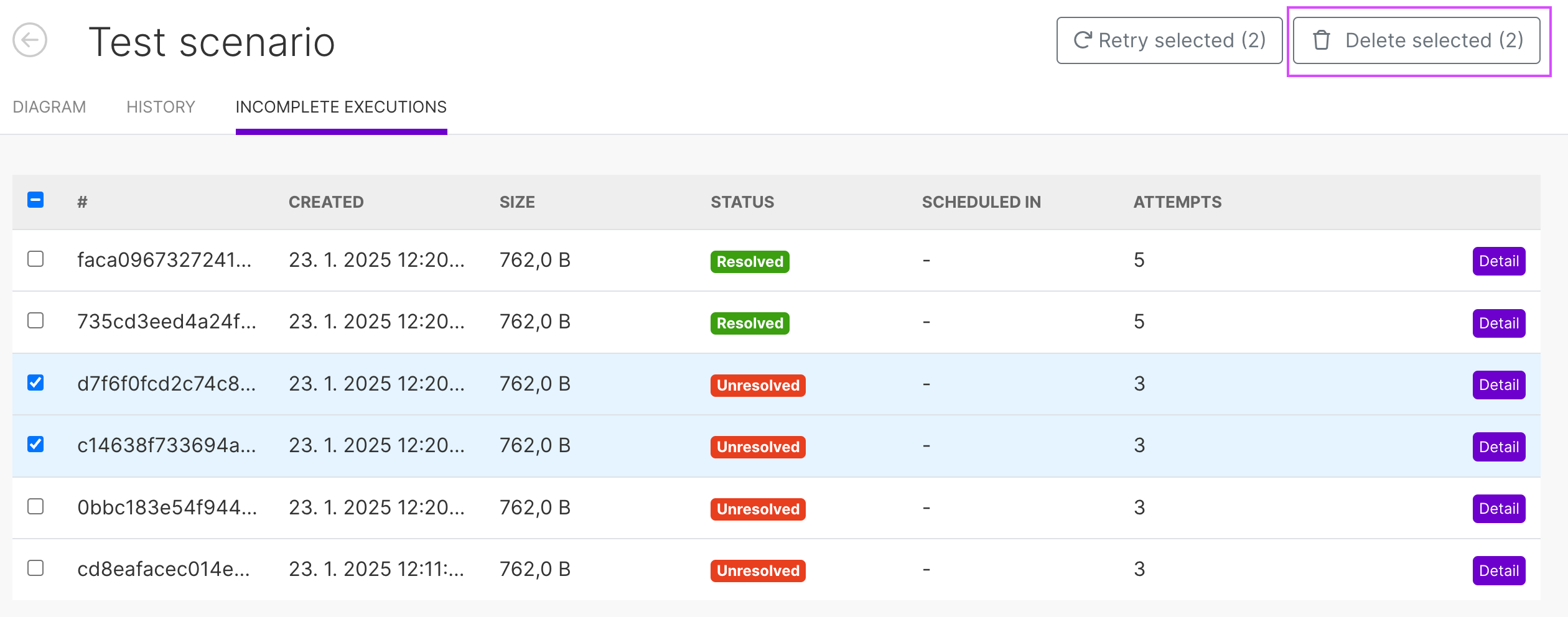Select the checkbox for execution 0bbc183e54f944
The image size is (1568, 617).
point(35,506)
